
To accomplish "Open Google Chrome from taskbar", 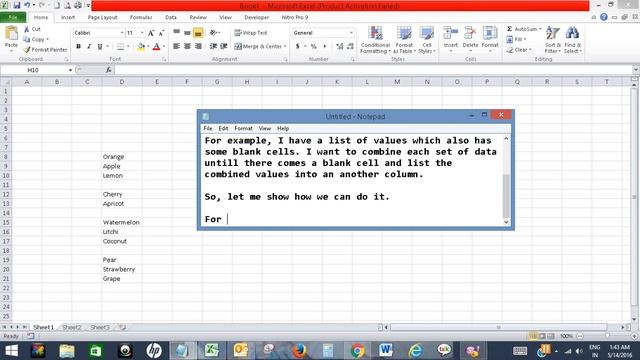I will [x=358, y=351].
